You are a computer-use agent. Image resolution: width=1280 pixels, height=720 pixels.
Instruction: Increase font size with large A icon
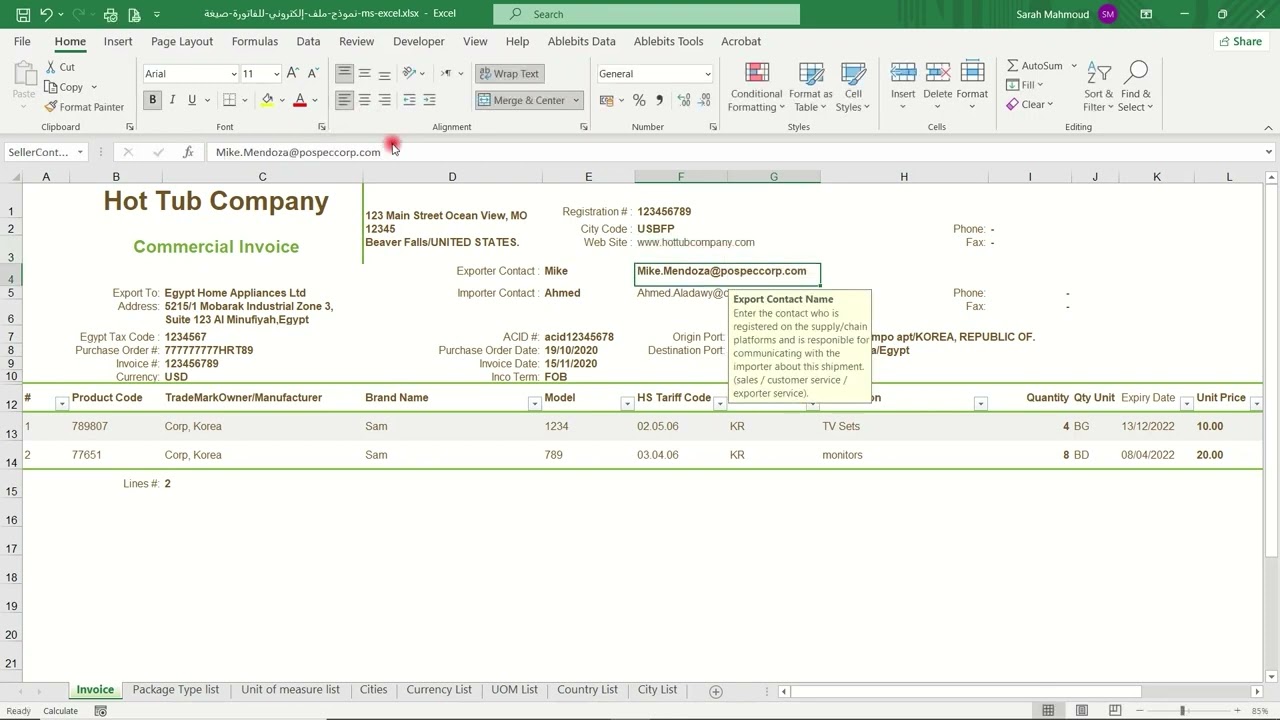[x=292, y=73]
